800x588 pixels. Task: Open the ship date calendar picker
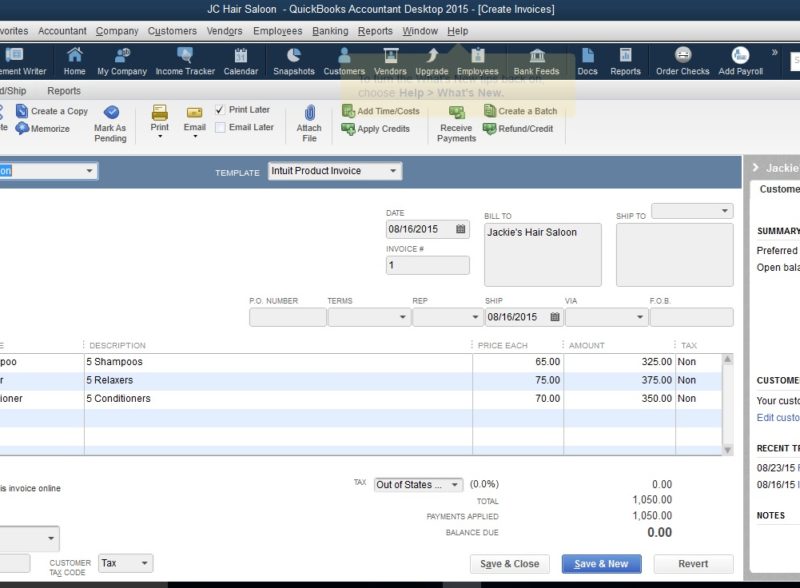tap(555, 317)
